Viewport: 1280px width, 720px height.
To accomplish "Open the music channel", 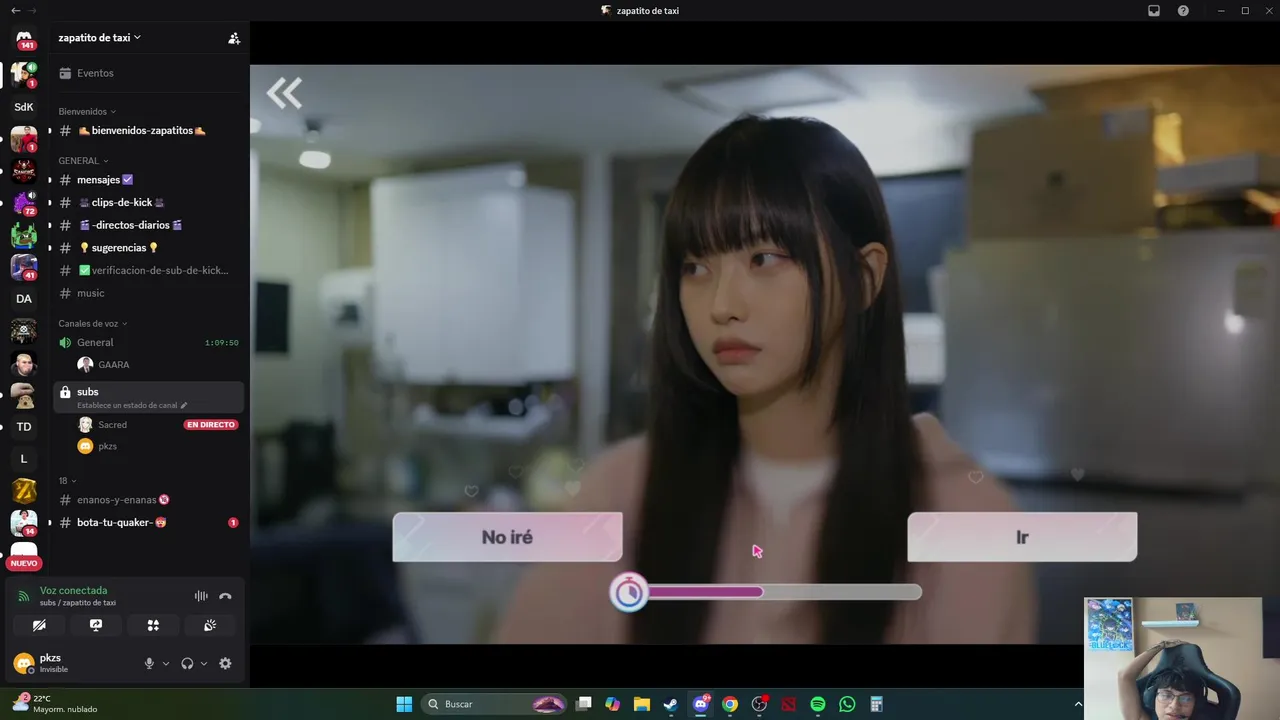I will 148,293.
